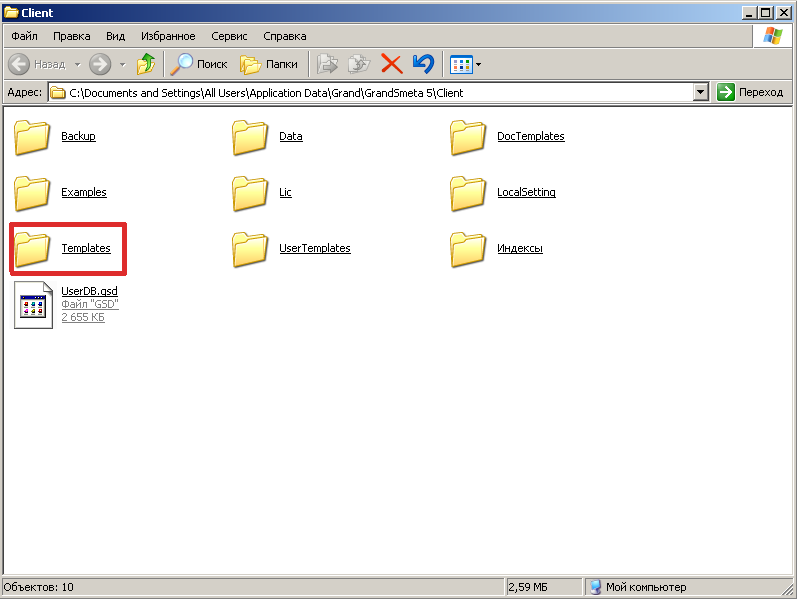
Task: Open the Вид menu
Action: pos(115,36)
